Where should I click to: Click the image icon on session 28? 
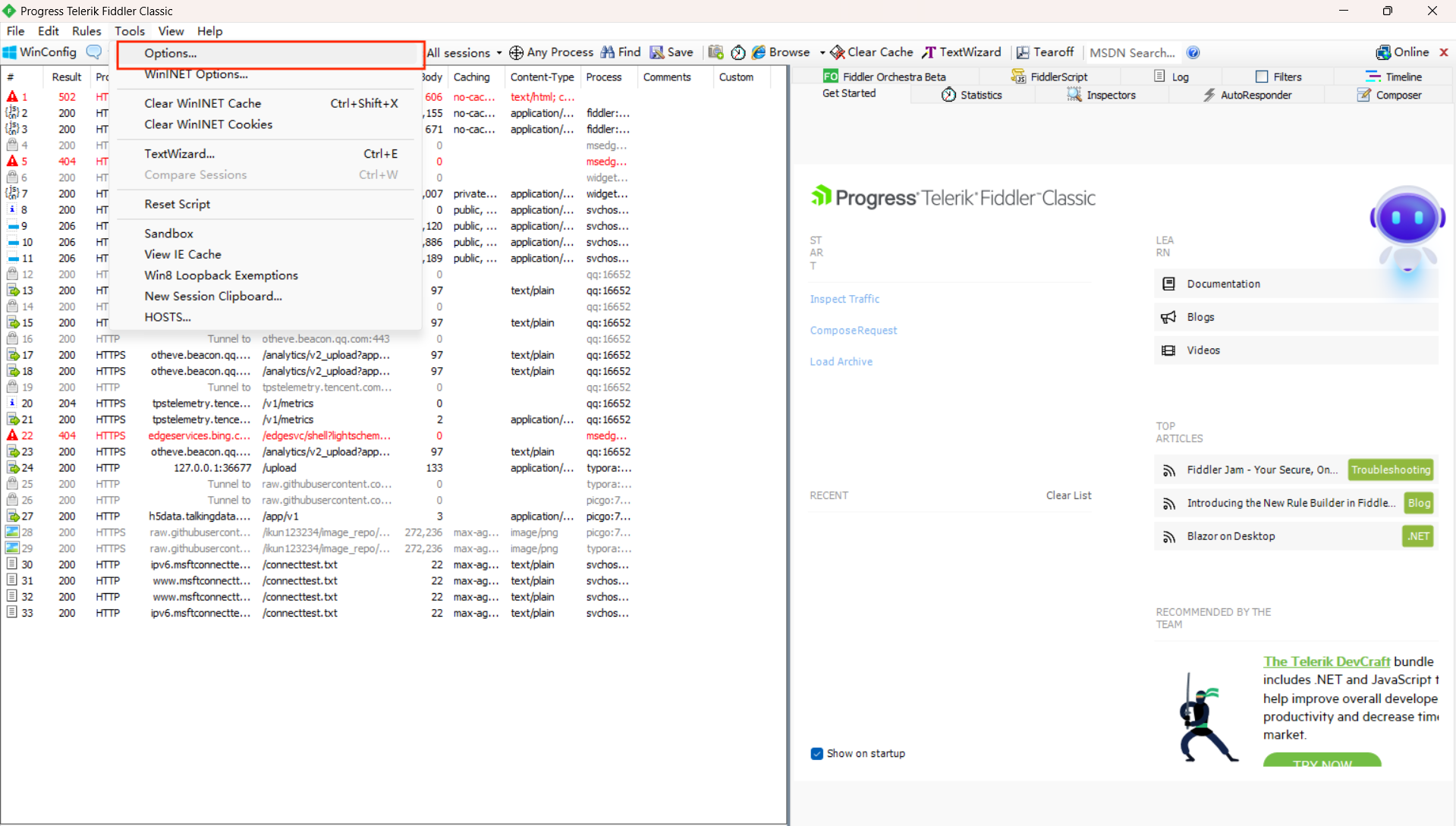[12, 532]
